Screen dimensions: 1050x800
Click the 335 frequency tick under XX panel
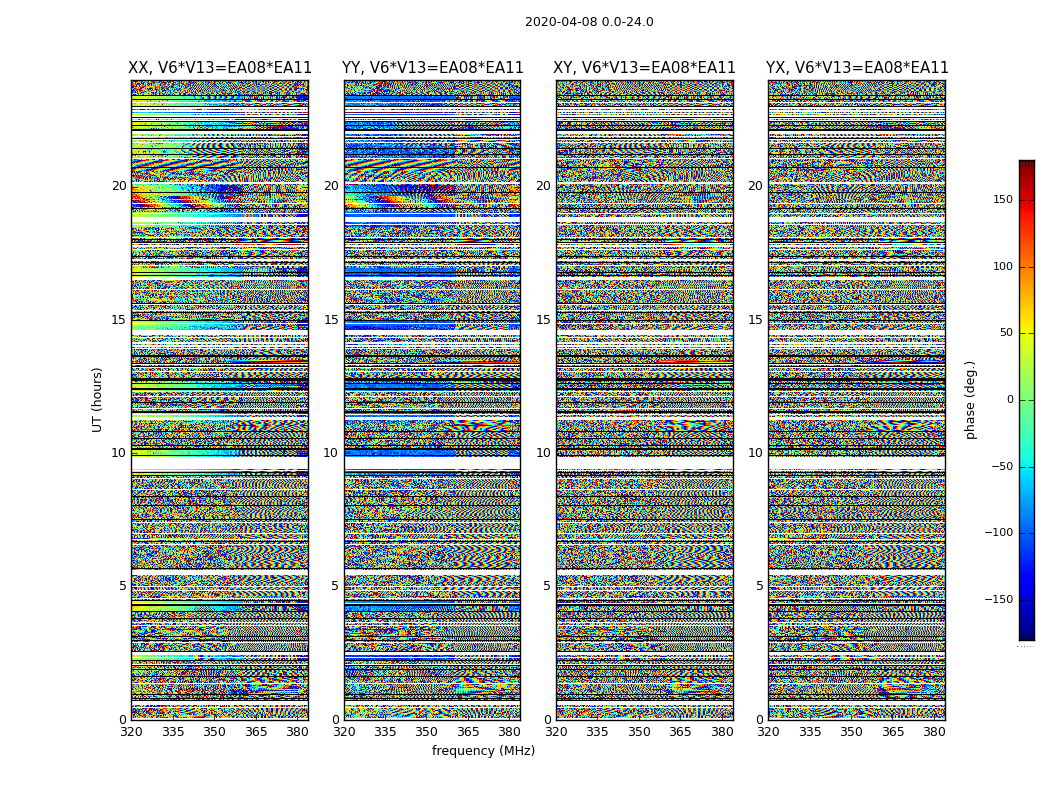[x=173, y=732]
